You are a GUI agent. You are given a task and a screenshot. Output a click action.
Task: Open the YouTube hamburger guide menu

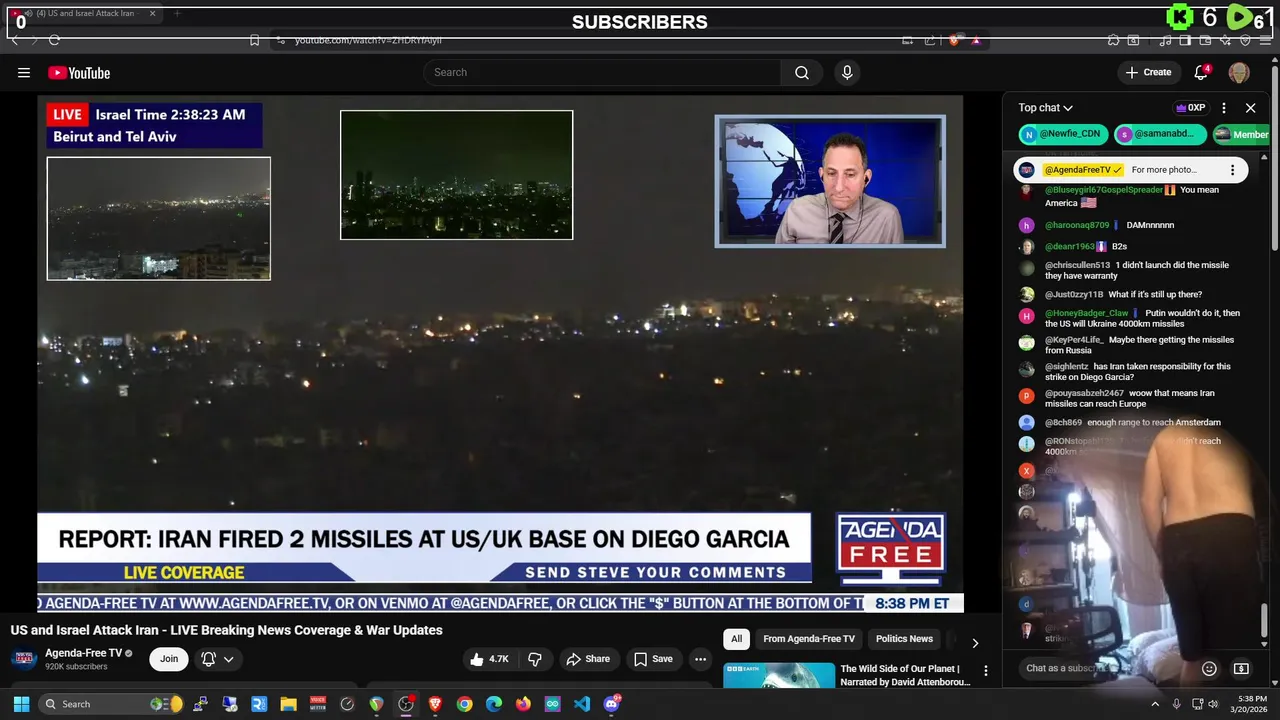coord(24,72)
